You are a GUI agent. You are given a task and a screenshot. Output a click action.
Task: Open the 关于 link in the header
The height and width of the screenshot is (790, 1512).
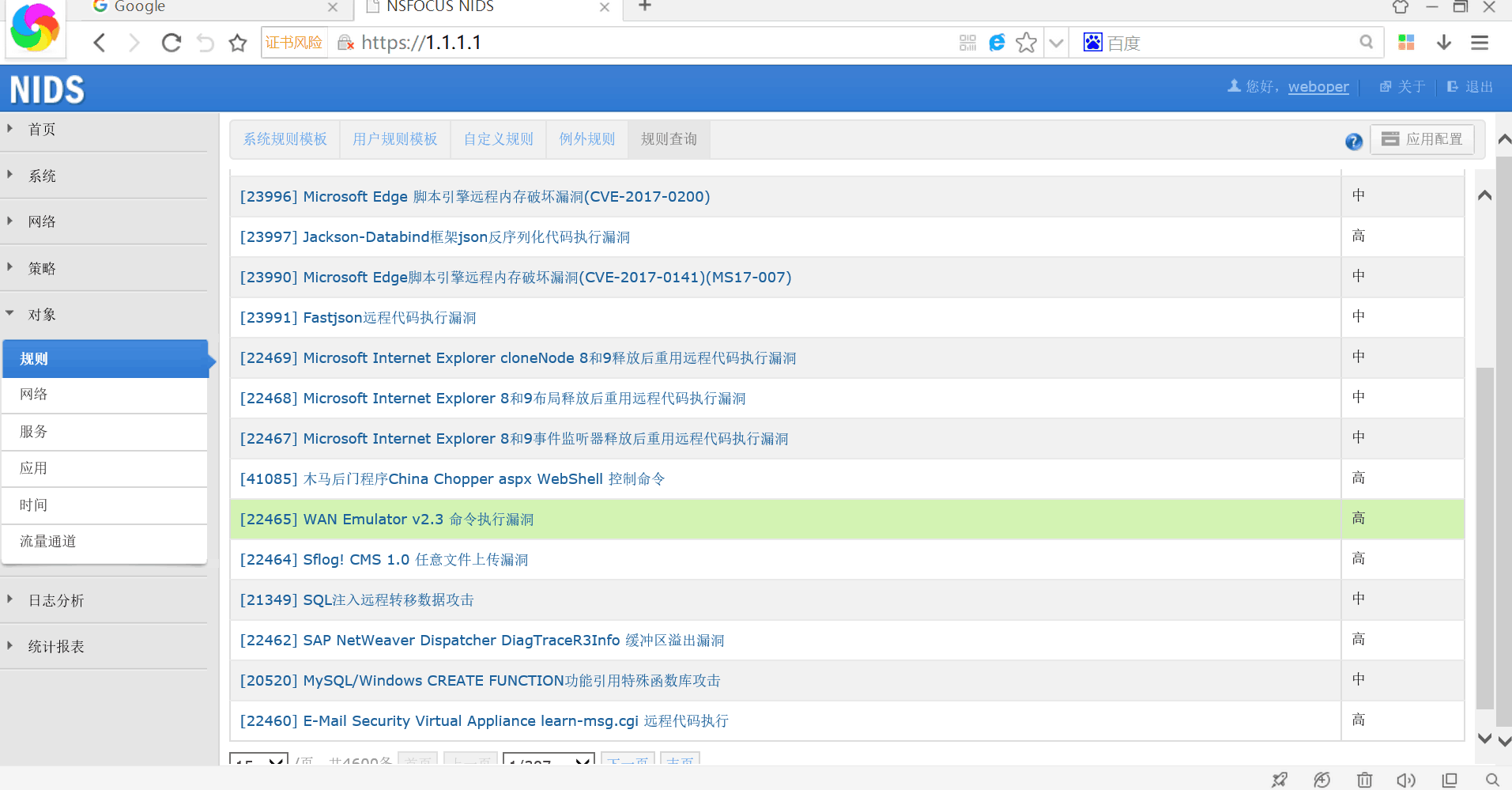(x=1403, y=87)
